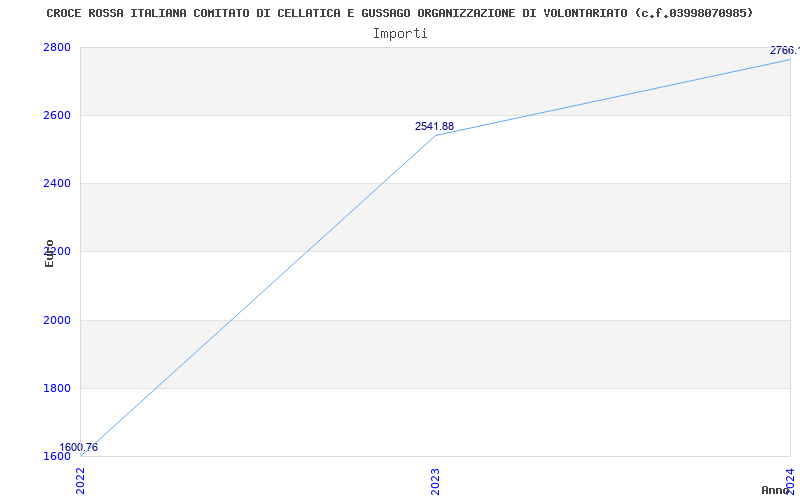Click the 2800 y-axis tick label
The image size is (800, 500).
[57, 47]
